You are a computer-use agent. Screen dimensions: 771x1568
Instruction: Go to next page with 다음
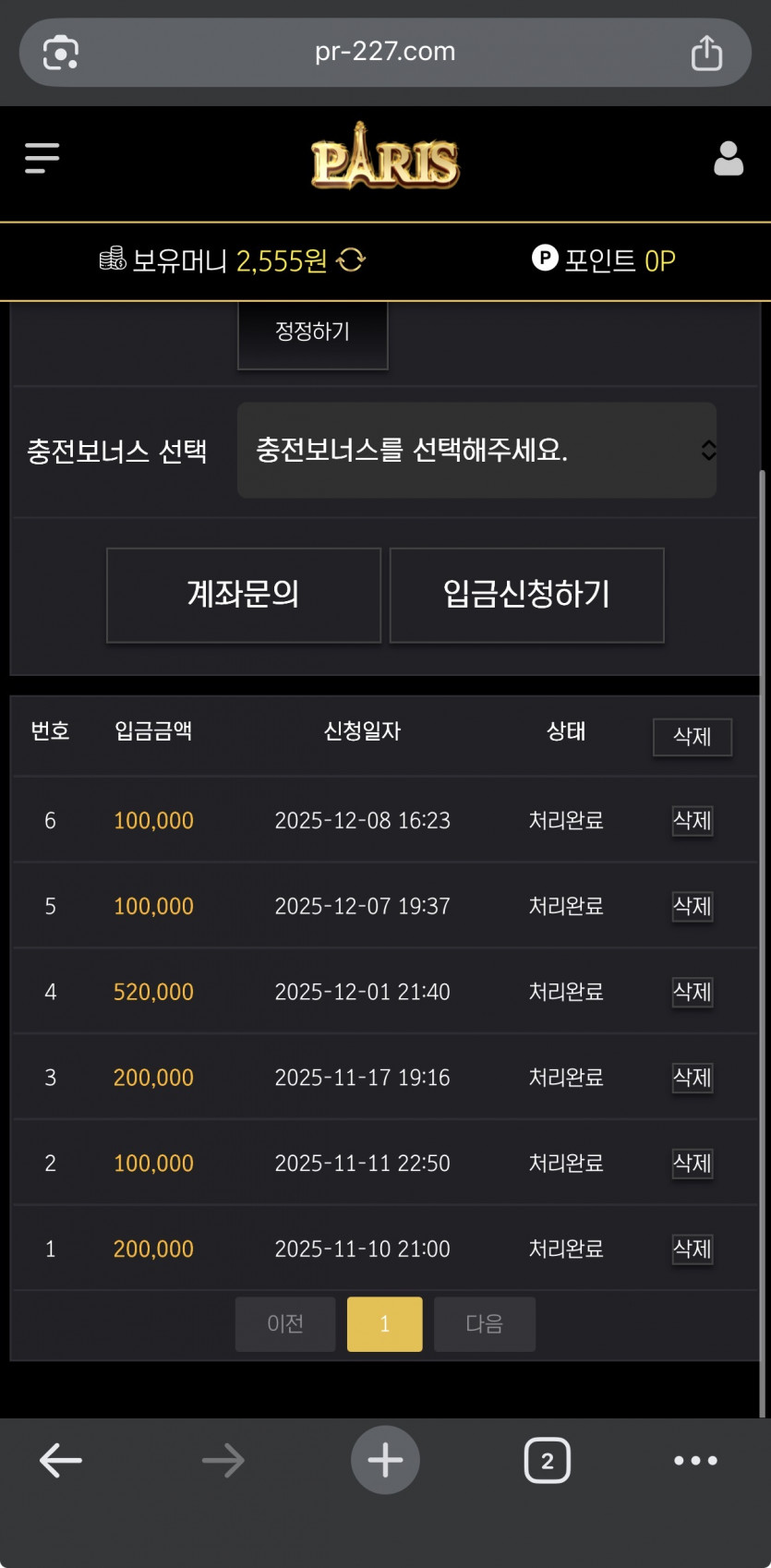(x=484, y=1323)
